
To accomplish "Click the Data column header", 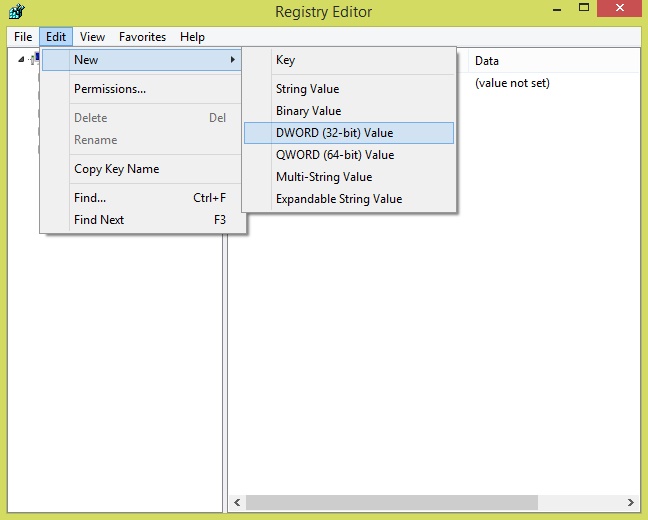I will pos(554,61).
